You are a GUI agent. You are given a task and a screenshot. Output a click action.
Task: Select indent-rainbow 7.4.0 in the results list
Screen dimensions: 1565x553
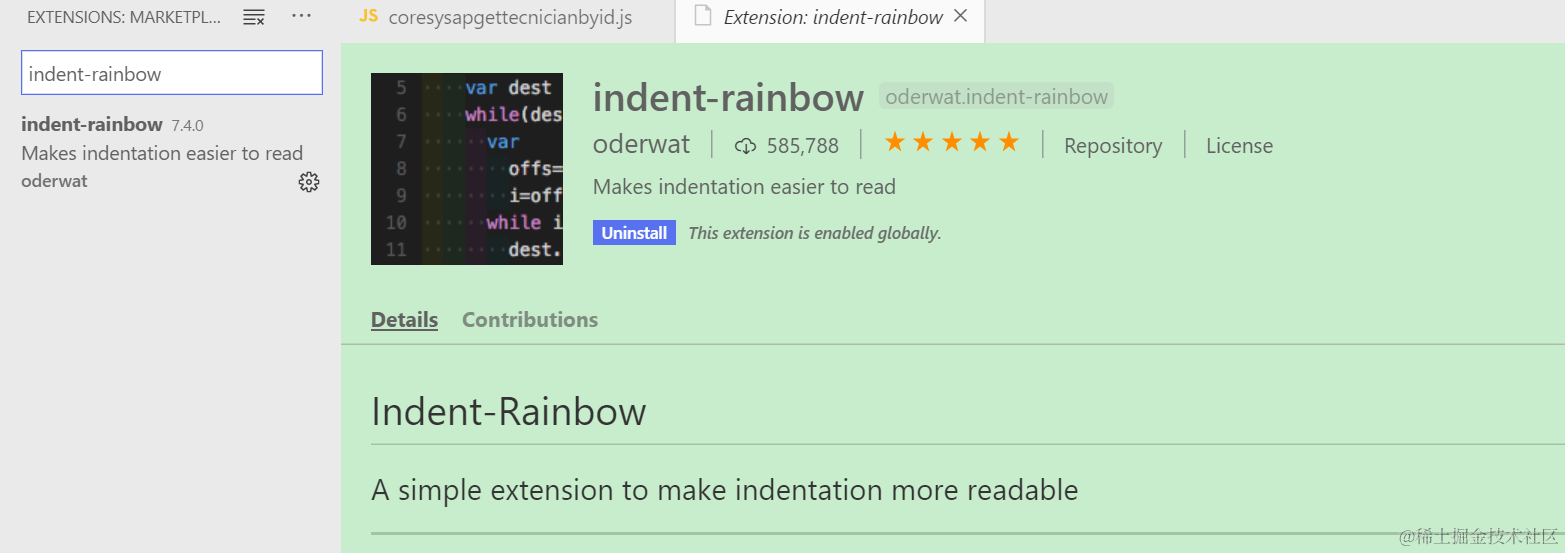coord(170,152)
